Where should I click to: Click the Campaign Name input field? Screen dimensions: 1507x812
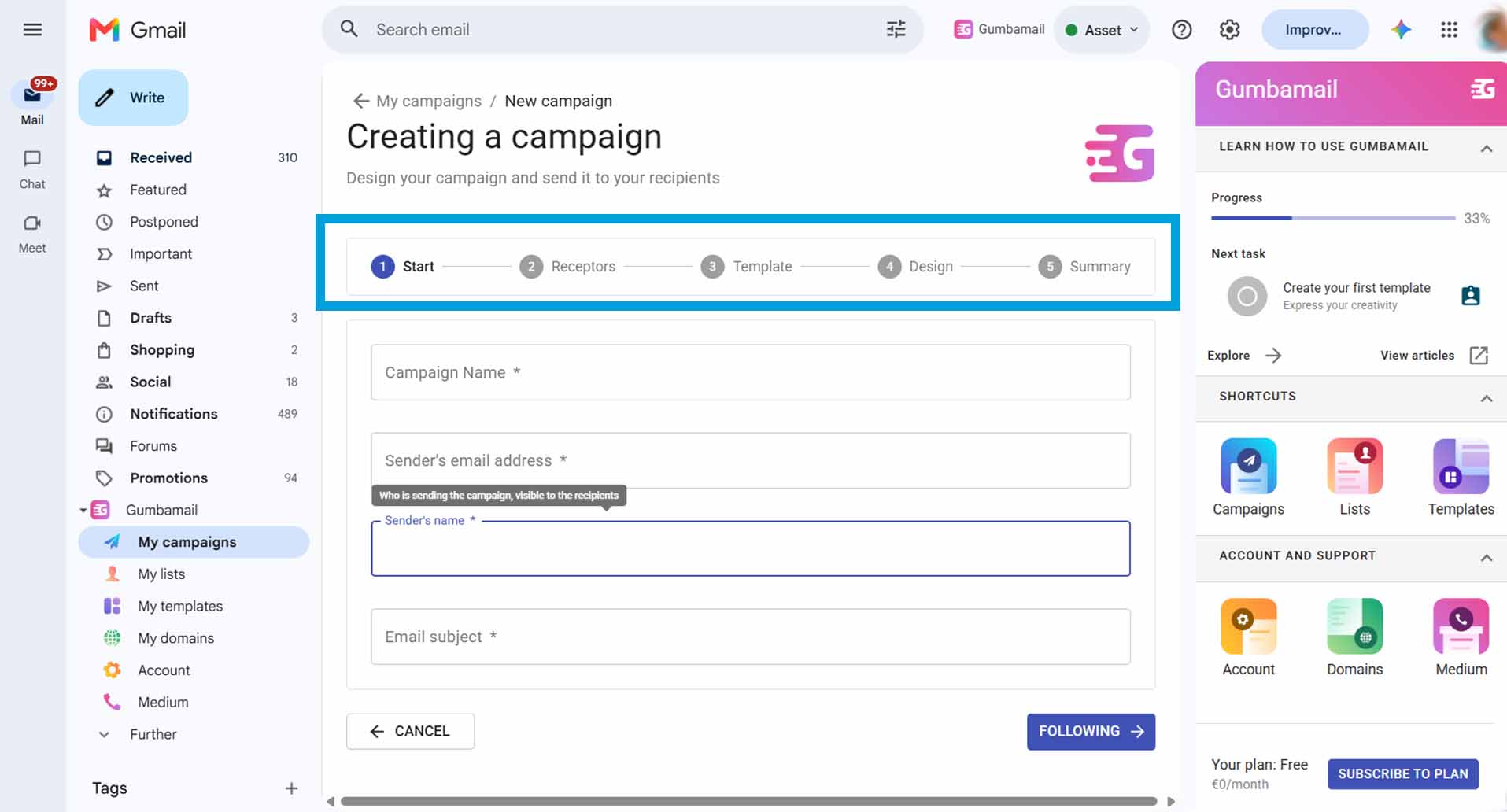coord(751,372)
